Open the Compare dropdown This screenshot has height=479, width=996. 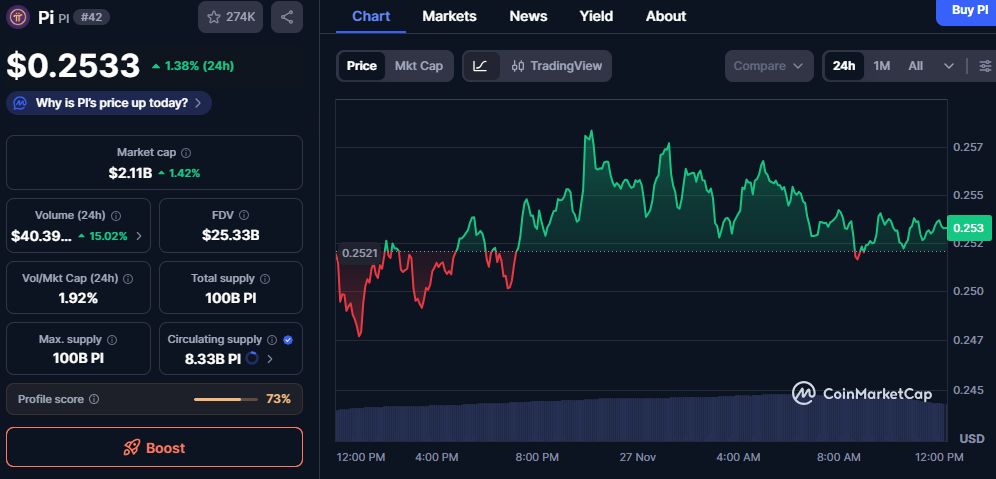pyautogui.click(x=768, y=66)
